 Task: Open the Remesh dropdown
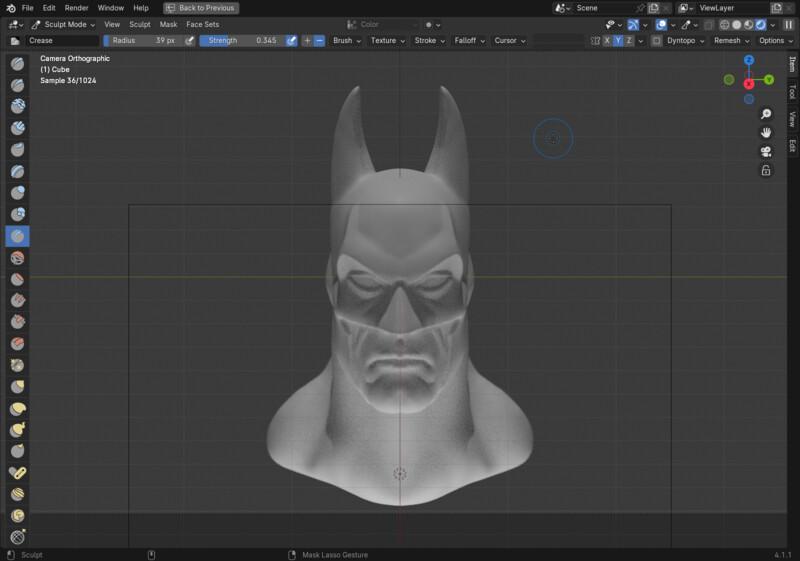pyautogui.click(x=731, y=41)
